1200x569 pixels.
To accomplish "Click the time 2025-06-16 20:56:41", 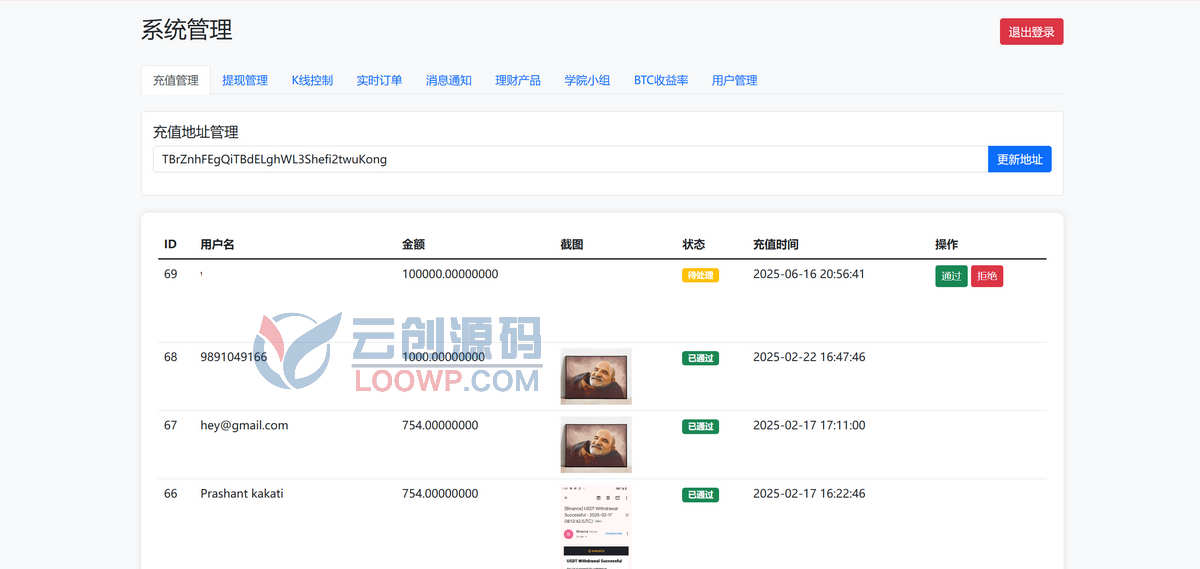I will click(x=809, y=274).
